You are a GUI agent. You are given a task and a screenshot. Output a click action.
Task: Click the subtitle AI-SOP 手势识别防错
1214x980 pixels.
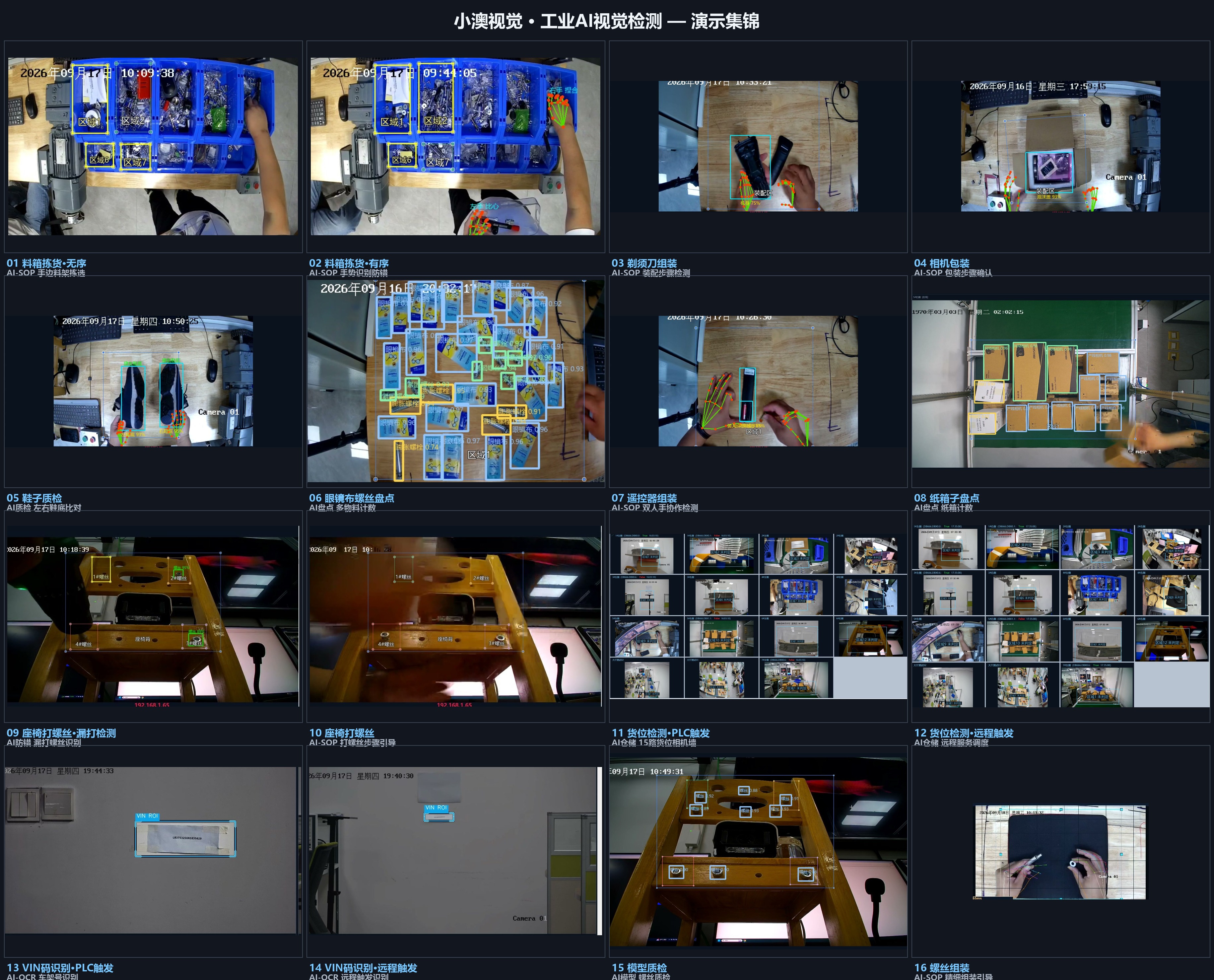[348, 273]
